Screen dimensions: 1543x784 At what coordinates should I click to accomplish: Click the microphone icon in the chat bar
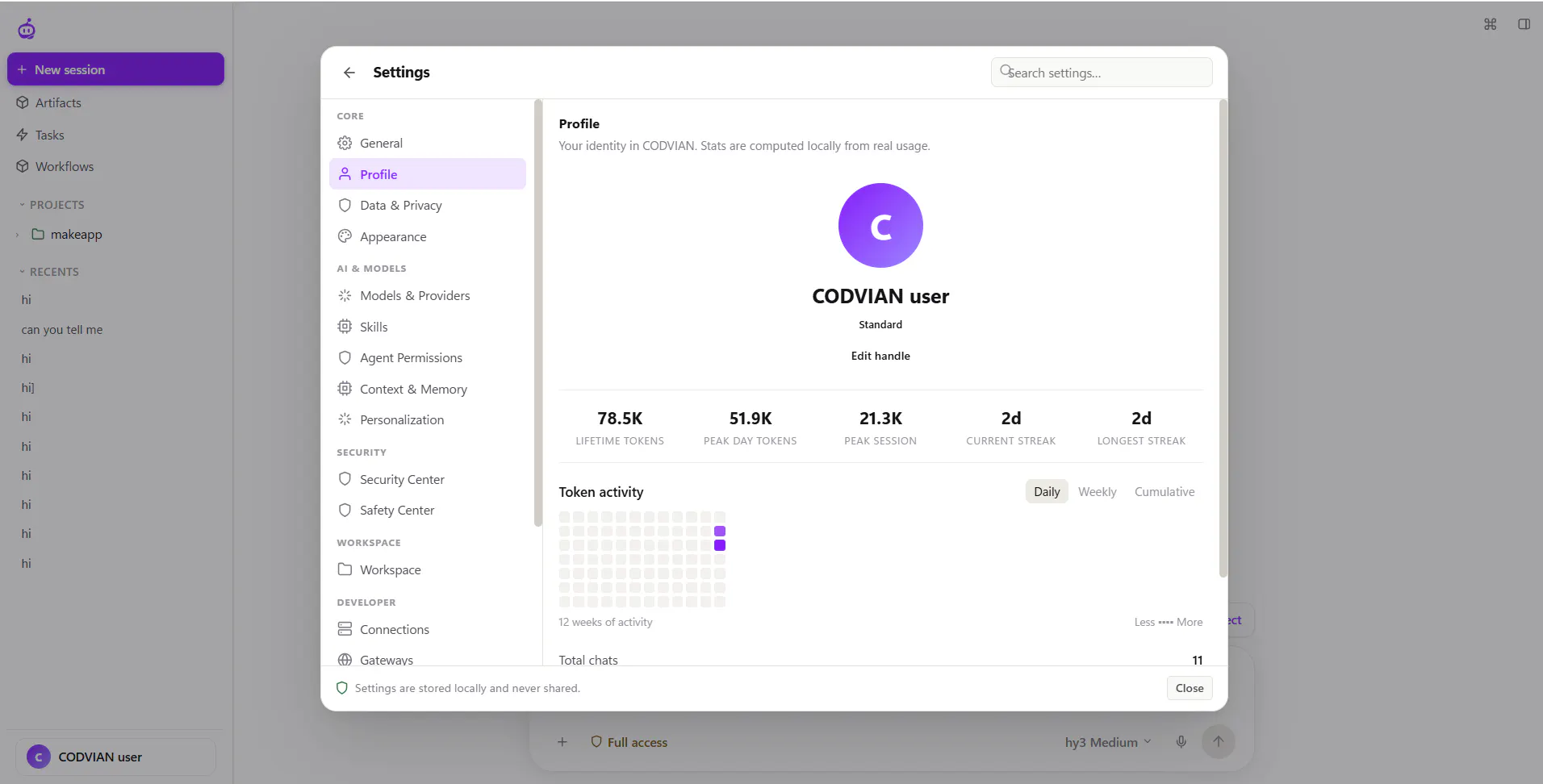1181,742
